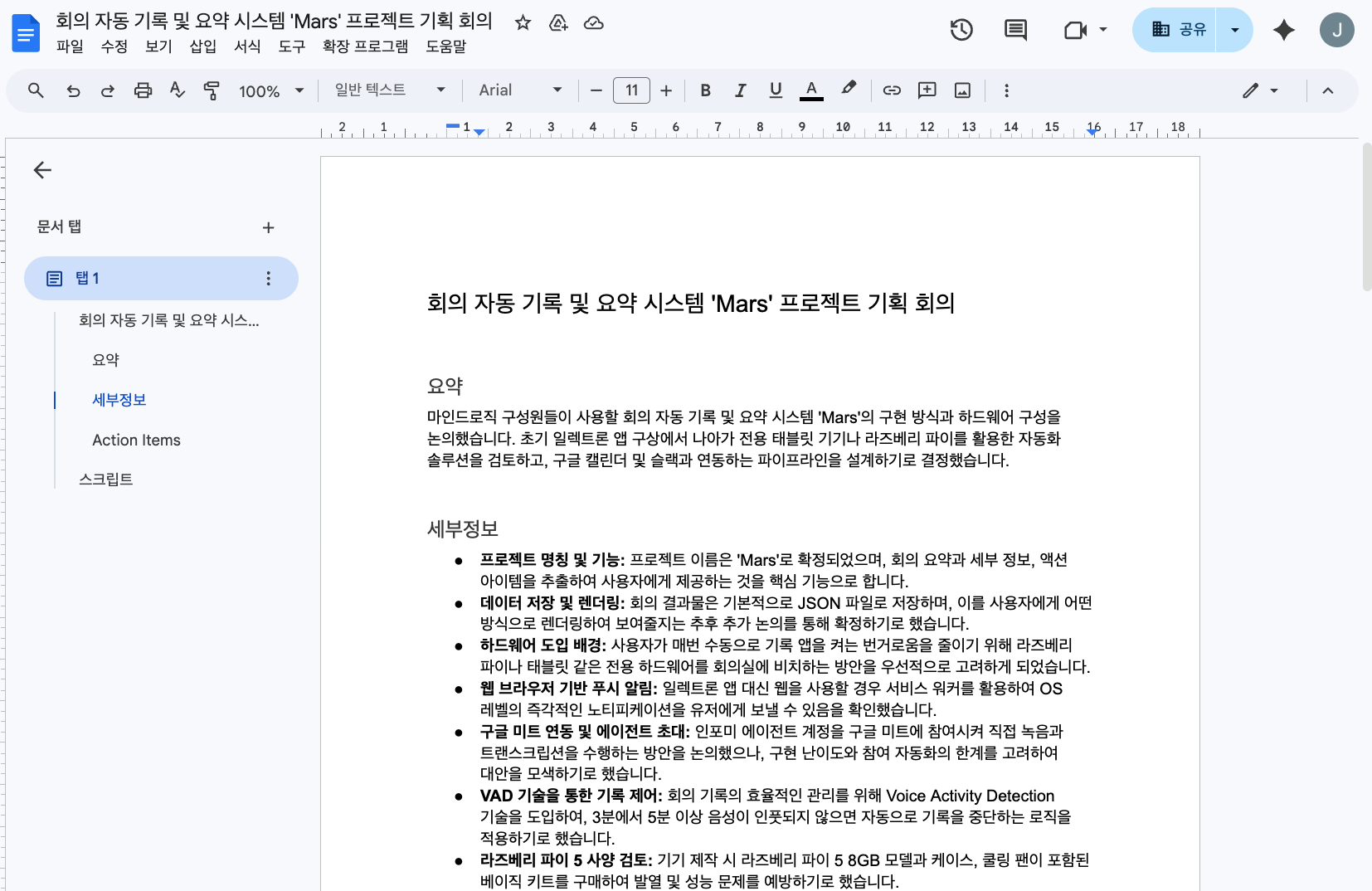Activate the paint format tool
Viewport: 1372px width, 891px height.
pyautogui.click(x=212, y=90)
